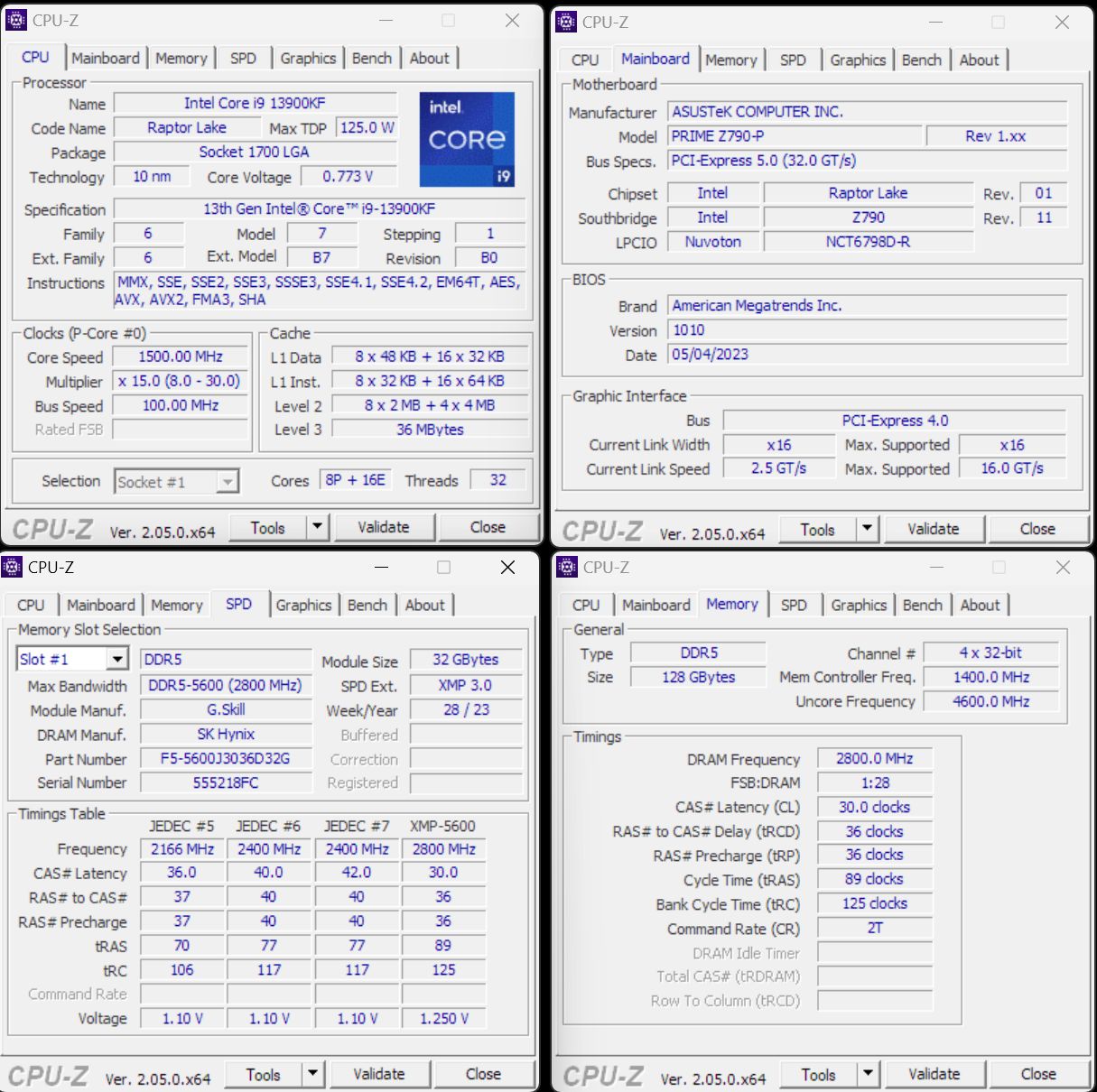
Task: Select the Graphics tab in the SPD window
Action: (303, 605)
